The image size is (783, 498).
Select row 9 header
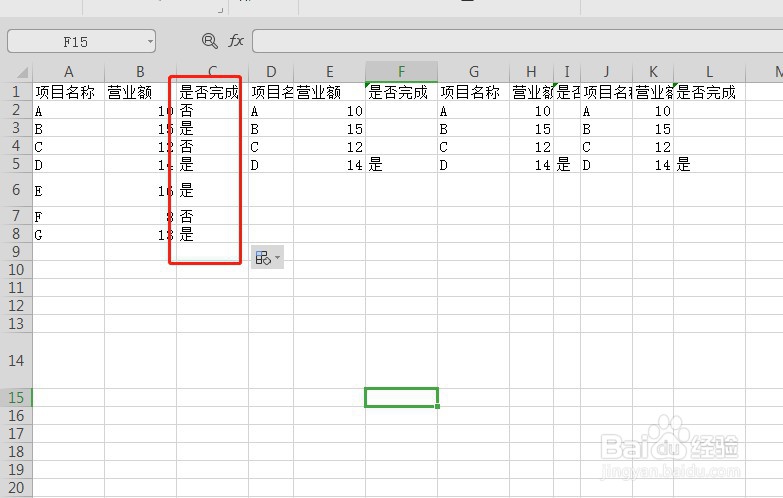[16, 252]
